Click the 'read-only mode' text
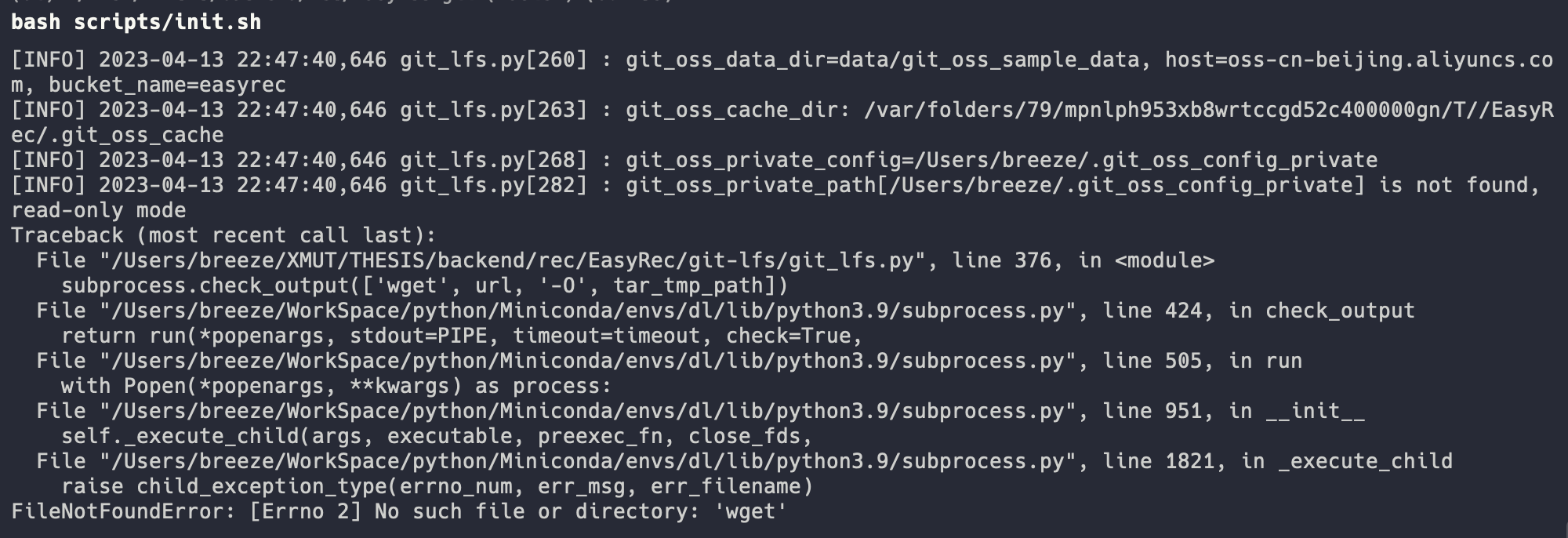 click(x=99, y=210)
